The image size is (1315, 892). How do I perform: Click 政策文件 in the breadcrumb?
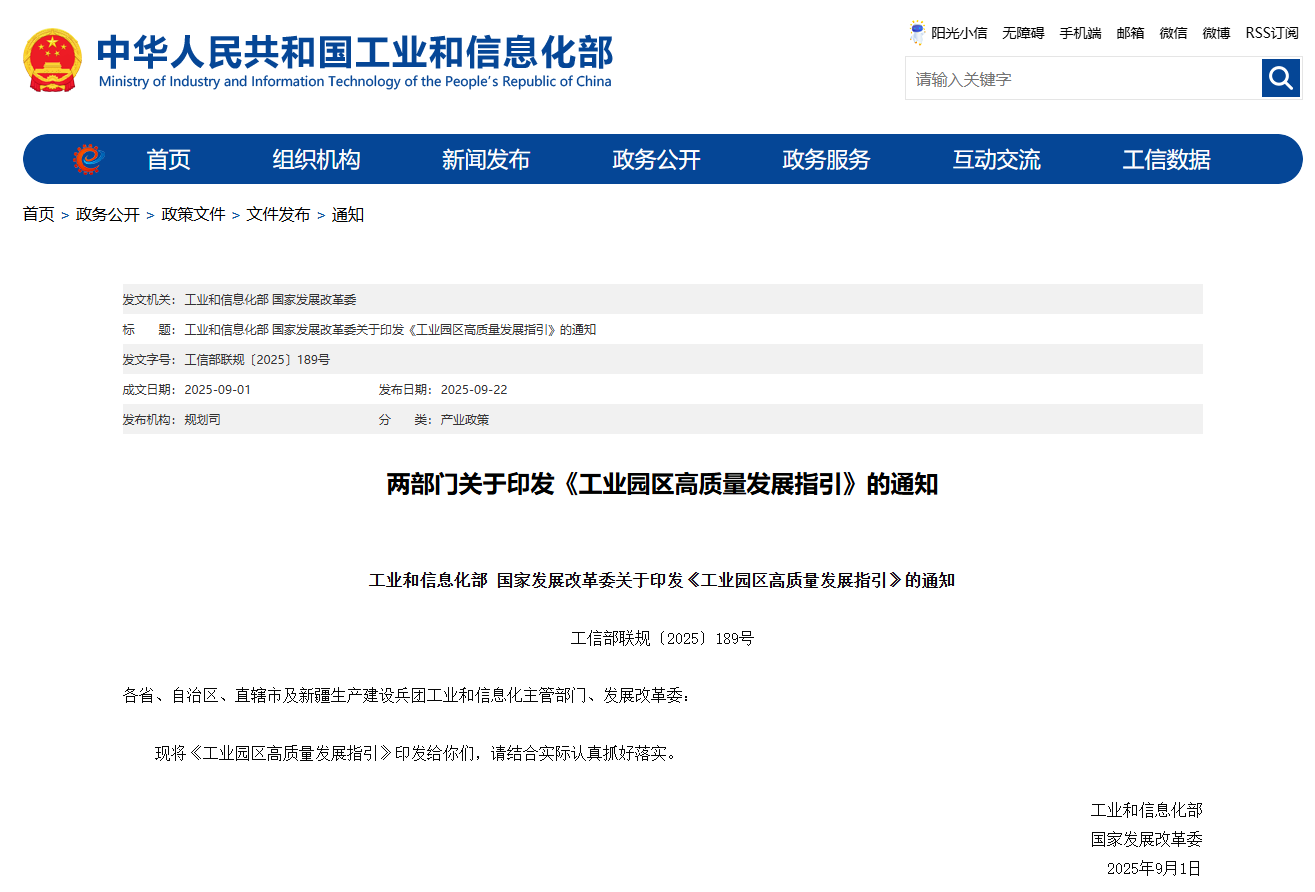tap(193, 215)
